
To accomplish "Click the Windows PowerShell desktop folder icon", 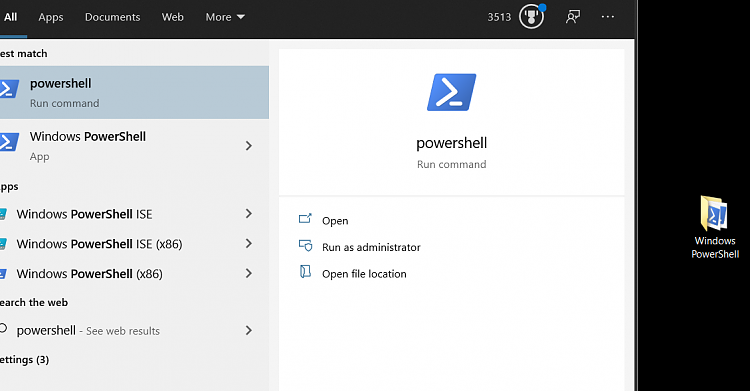I will [x=715, y=213].
